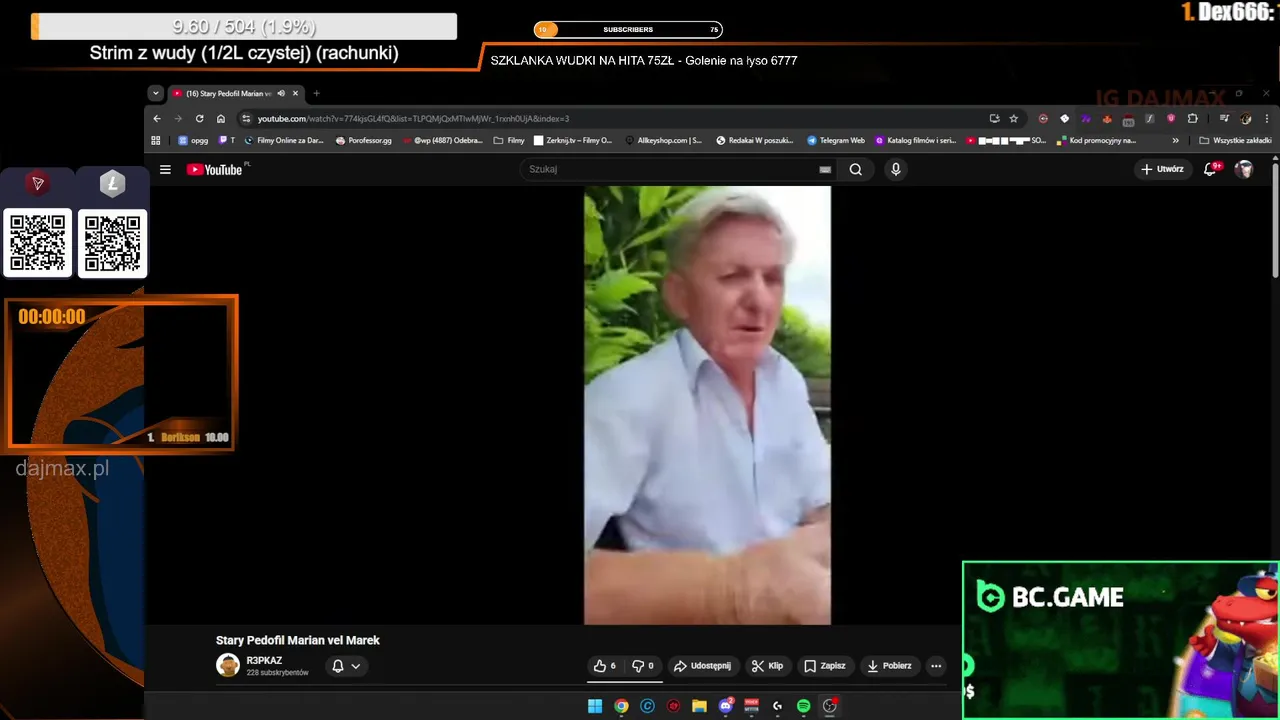Open the Porofessor.gg bookmark
Viewport: 1280px width, 720px height.
point(363,141)
